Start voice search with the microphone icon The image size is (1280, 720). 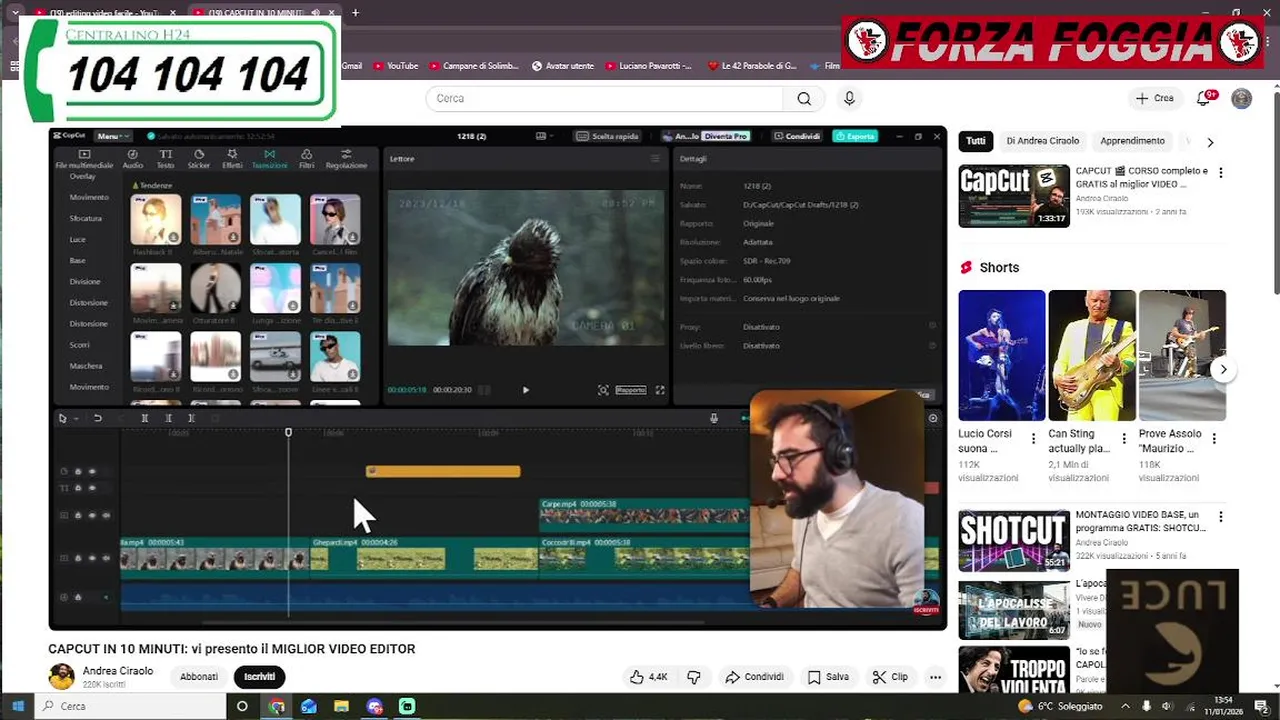(x=849, y=98)
